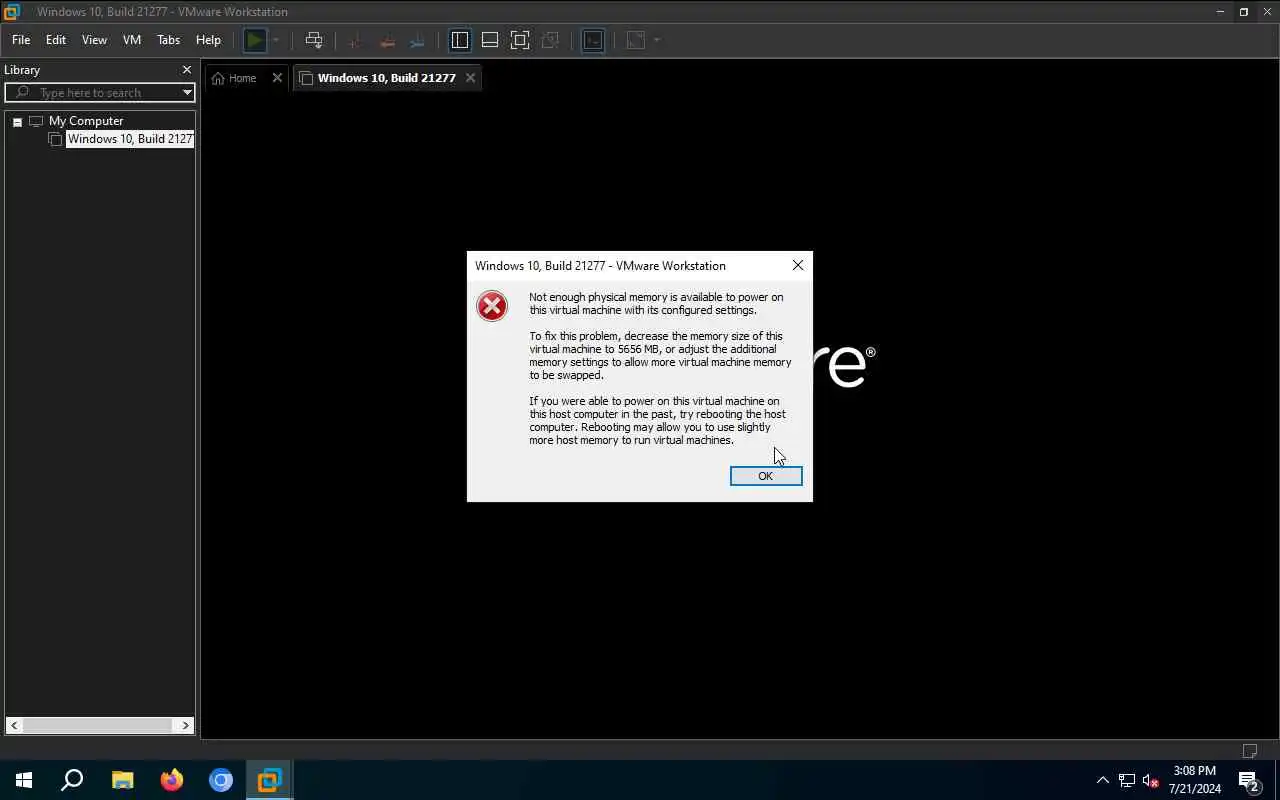Open the File menu
This screenshot has width=1280, height=800.
click(x=21, y=40)
